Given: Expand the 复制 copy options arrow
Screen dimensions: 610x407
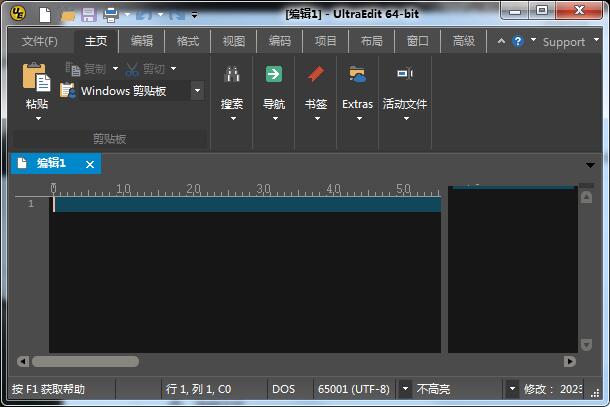Looking at the screenshot, I should [x=116, y=68].
